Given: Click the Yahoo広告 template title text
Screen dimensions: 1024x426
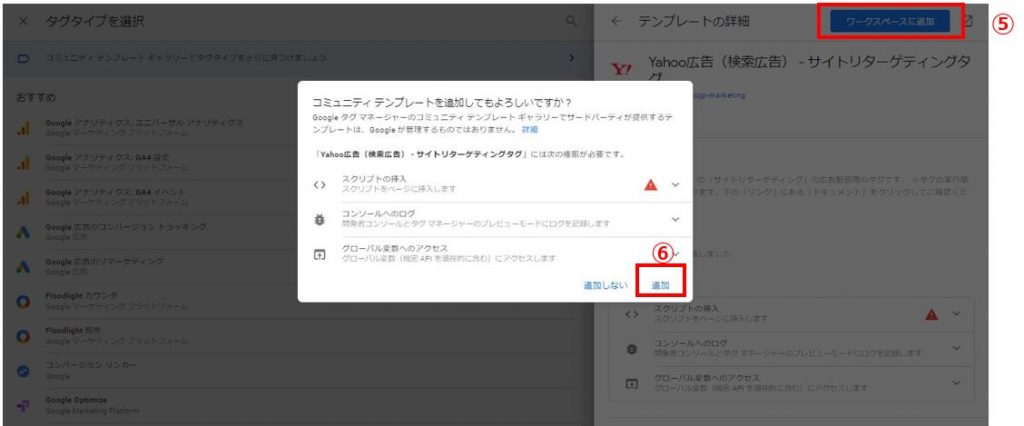Looking at the screenshot, I should 808,68.
